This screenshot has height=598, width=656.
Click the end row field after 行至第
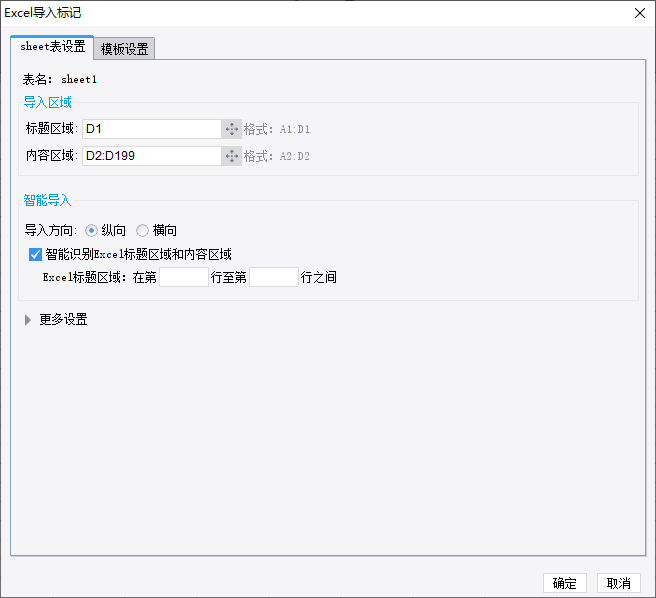click(274, 277)
